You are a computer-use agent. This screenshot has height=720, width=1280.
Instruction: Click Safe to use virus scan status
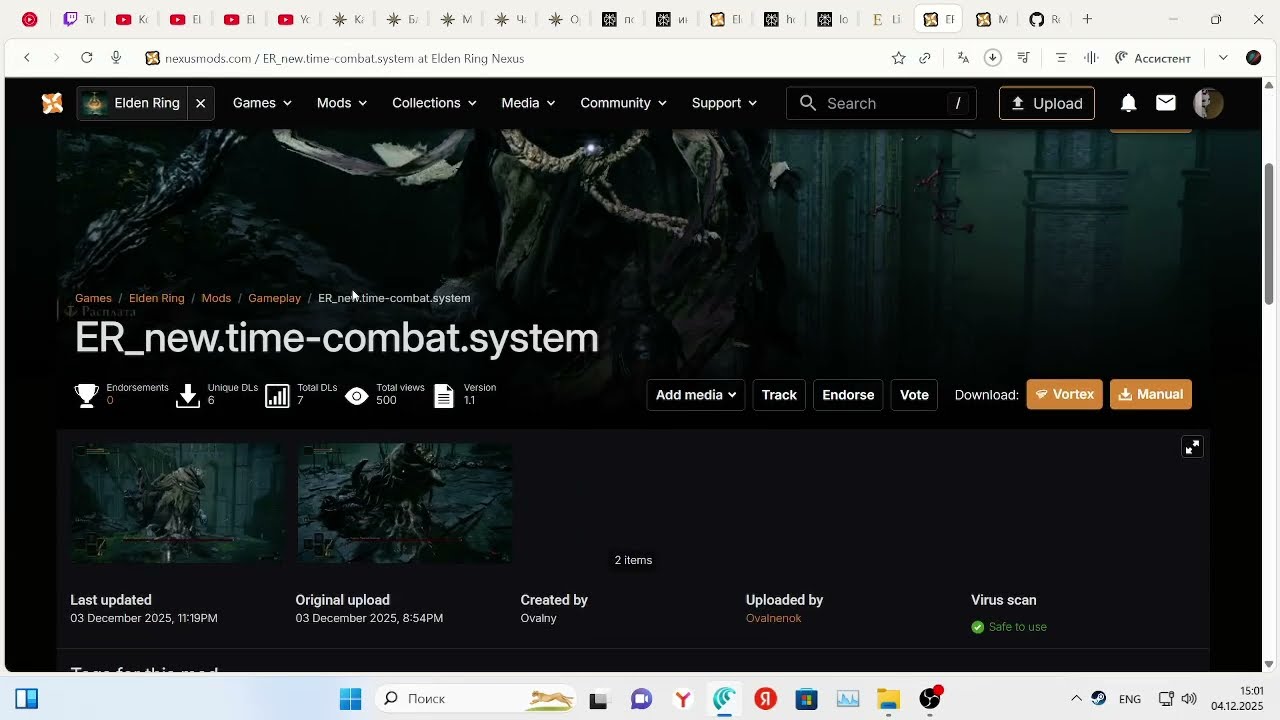click(1008, 627)
